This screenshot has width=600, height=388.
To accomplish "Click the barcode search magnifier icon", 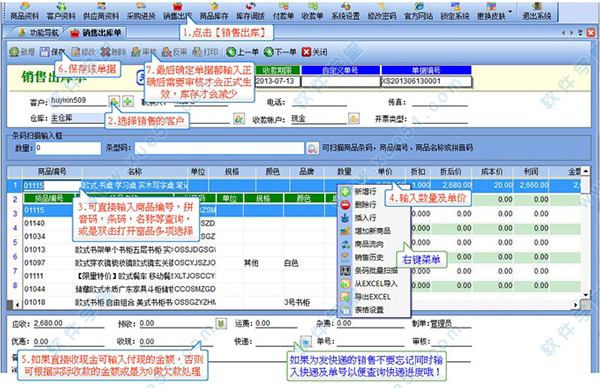I will [312, 148].
